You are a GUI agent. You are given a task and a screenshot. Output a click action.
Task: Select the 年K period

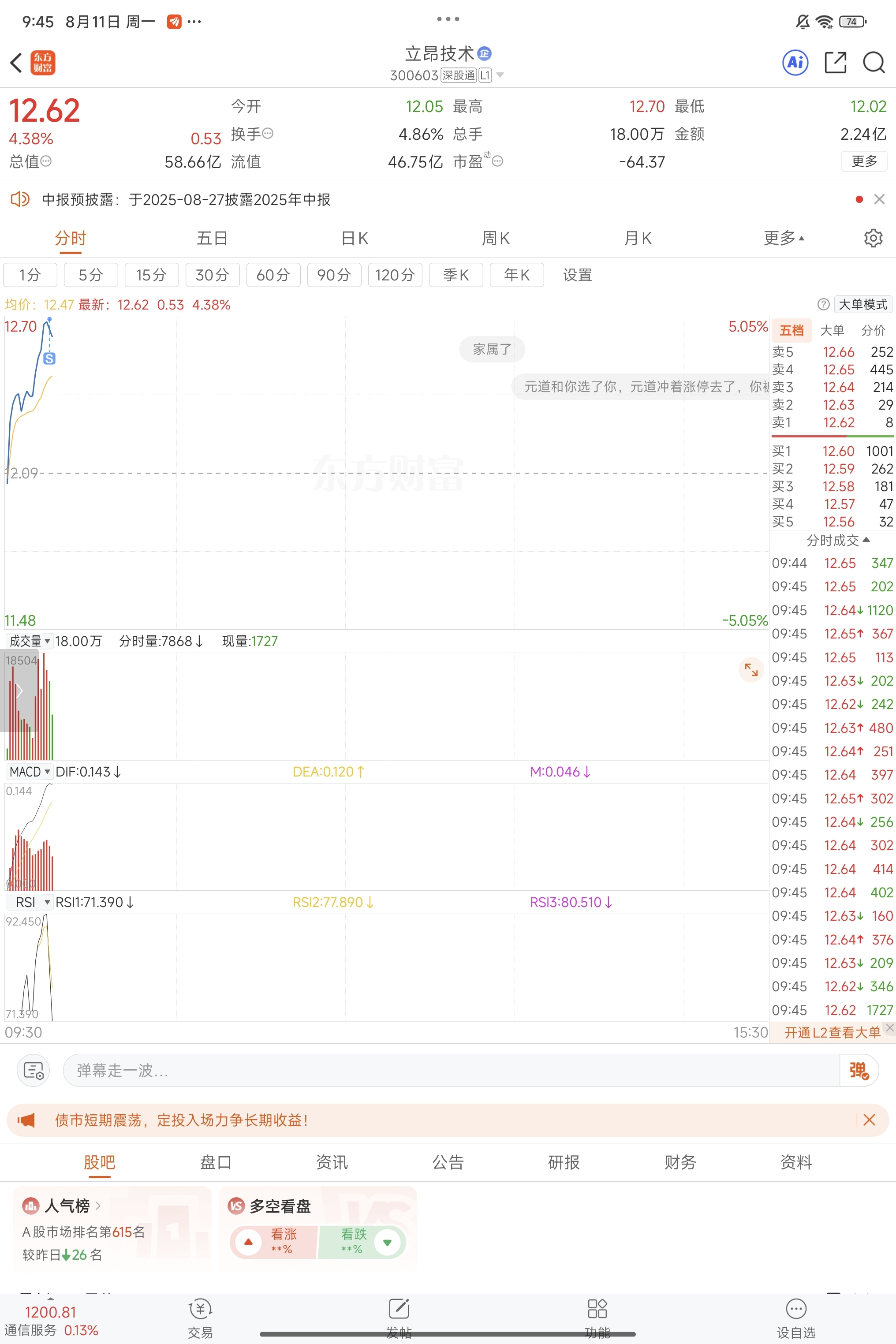[x=517, y=275]
